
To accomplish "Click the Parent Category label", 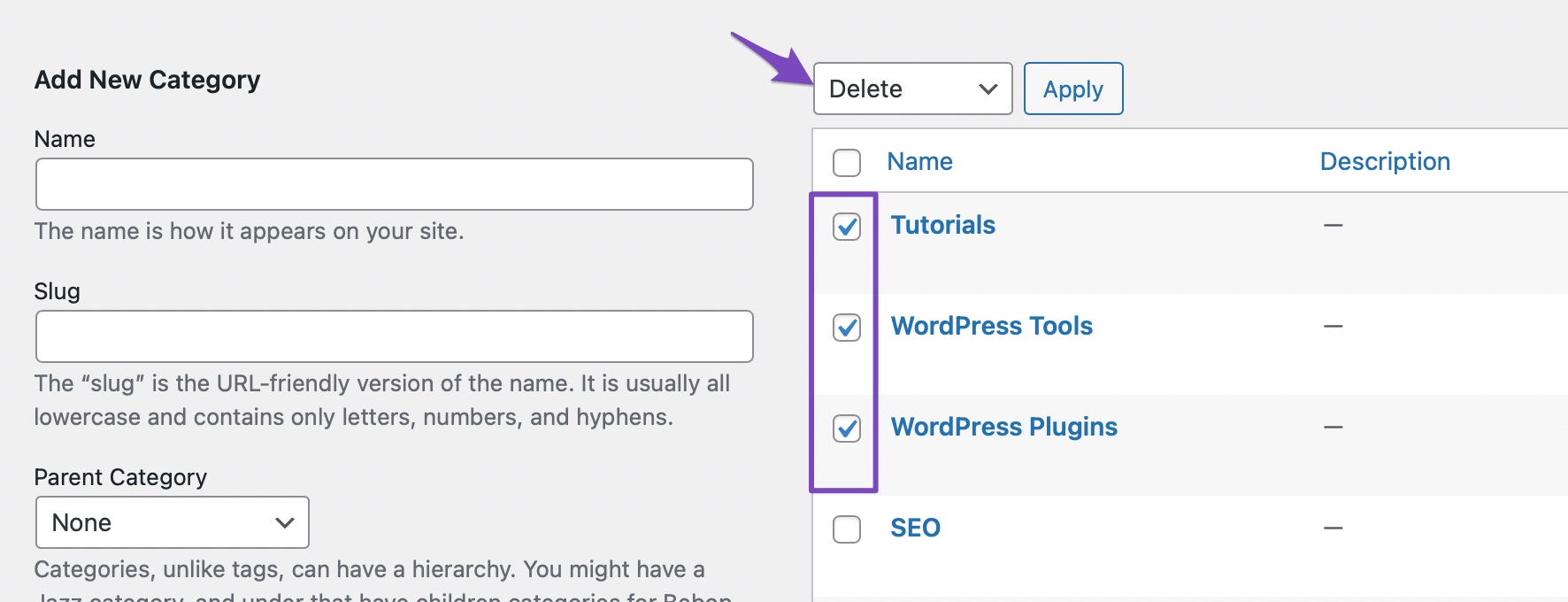I will [120, 477].
